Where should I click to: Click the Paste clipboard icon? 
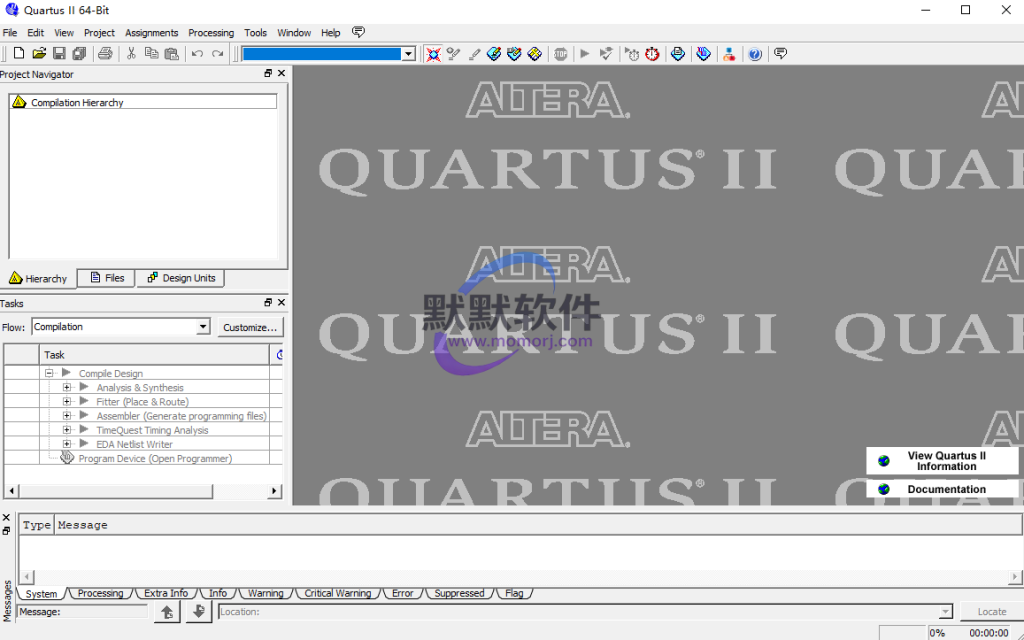(172, 54)
